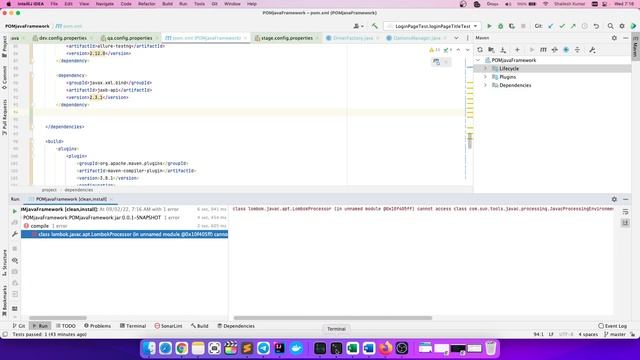This screenshot has width=640, height=360.
Task: Toggle Maven skip tests mode icon
Action: pos(566,50)
